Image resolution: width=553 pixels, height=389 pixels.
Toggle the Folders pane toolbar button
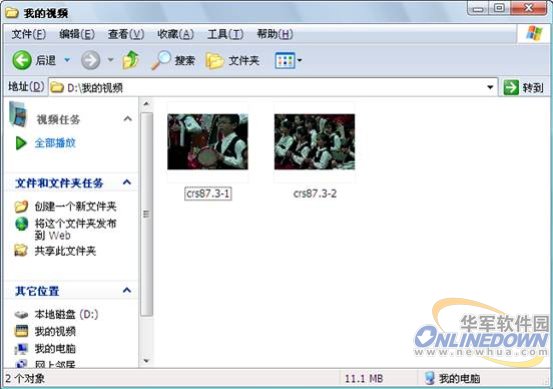click(x=232, y=60)
